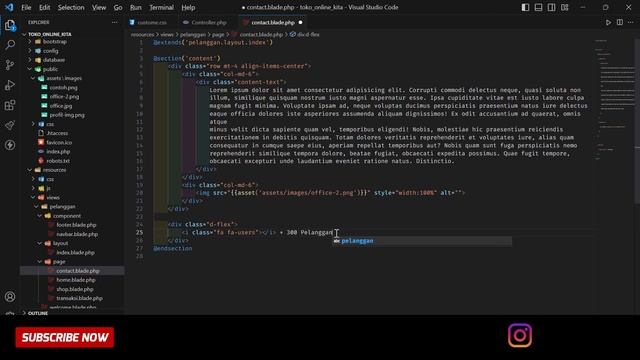Open profil-img.png in explorer

(x=67, y=115)
